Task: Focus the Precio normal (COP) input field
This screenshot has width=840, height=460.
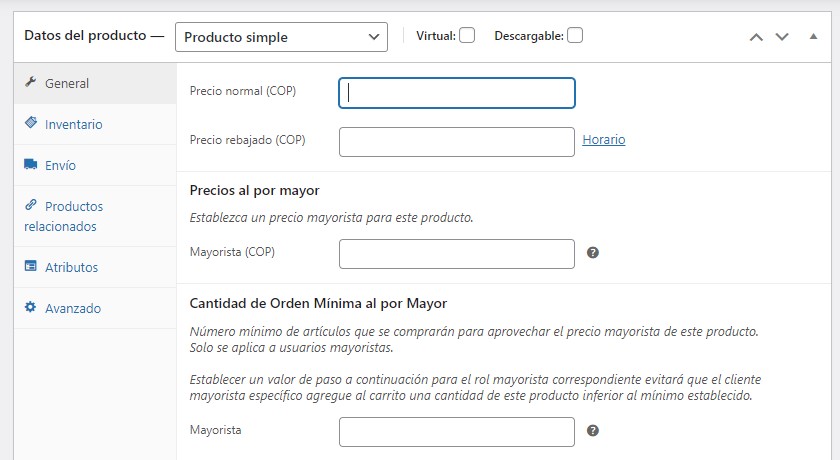Action: point(457,93)
